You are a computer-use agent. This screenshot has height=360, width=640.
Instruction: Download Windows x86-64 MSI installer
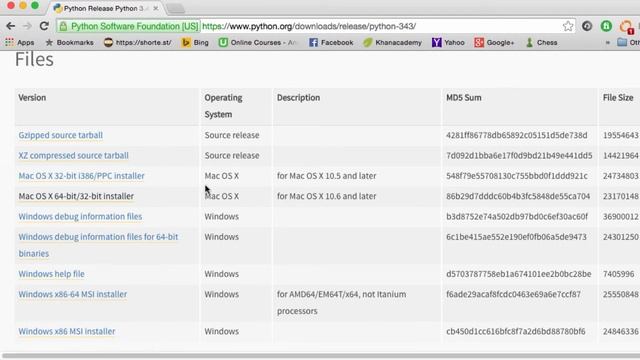point(73,294)
